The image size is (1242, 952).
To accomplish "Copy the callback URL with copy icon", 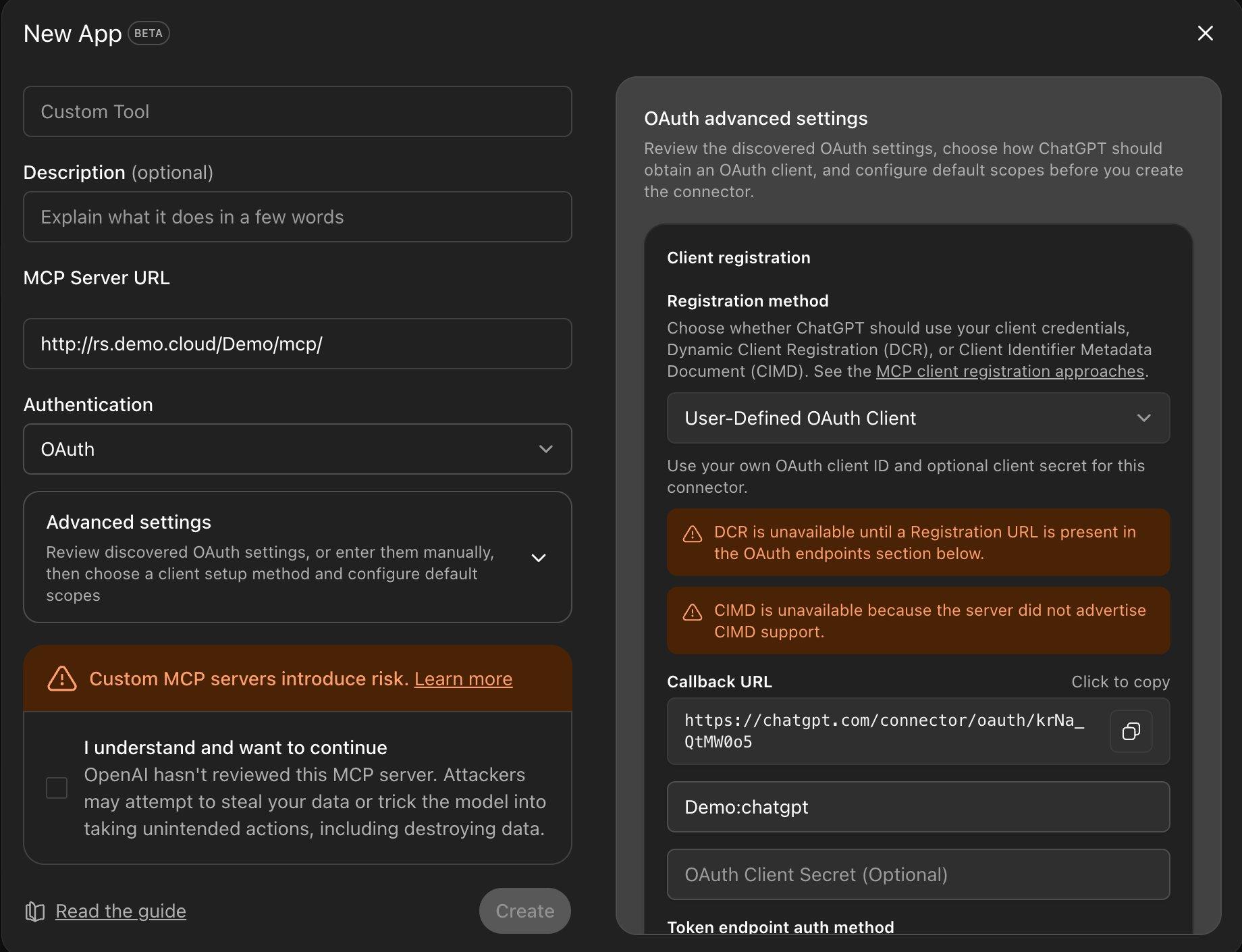I will click(1131, 731).
